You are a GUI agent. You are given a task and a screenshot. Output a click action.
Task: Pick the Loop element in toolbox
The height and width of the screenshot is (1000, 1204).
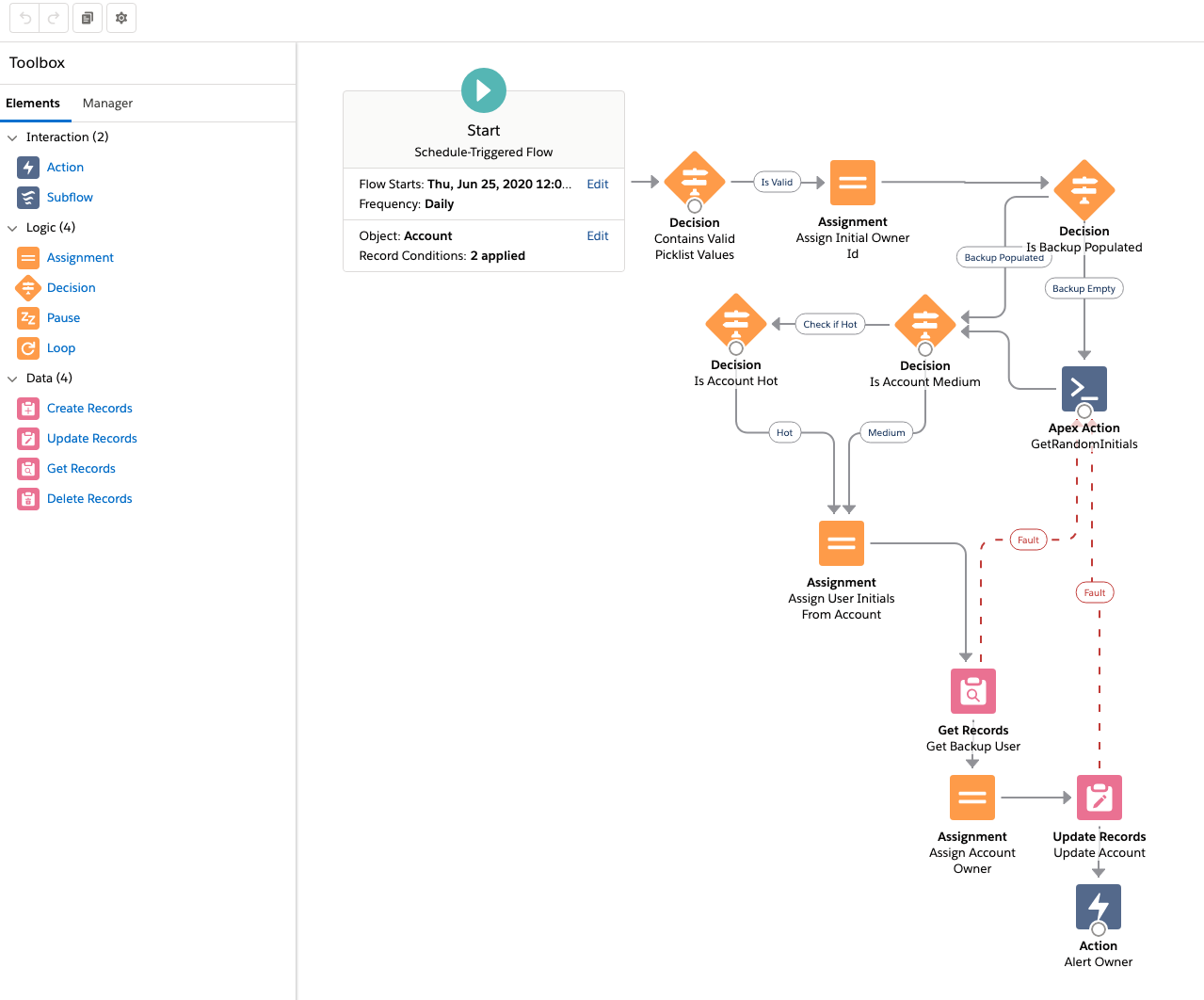(x=61, y=348)
